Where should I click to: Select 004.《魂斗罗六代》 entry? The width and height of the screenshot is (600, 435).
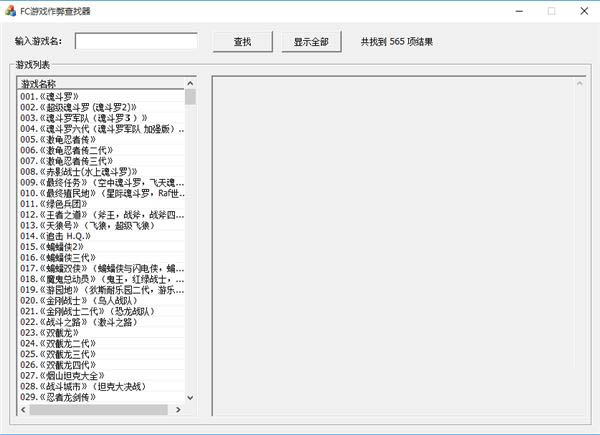pos(102,129)
